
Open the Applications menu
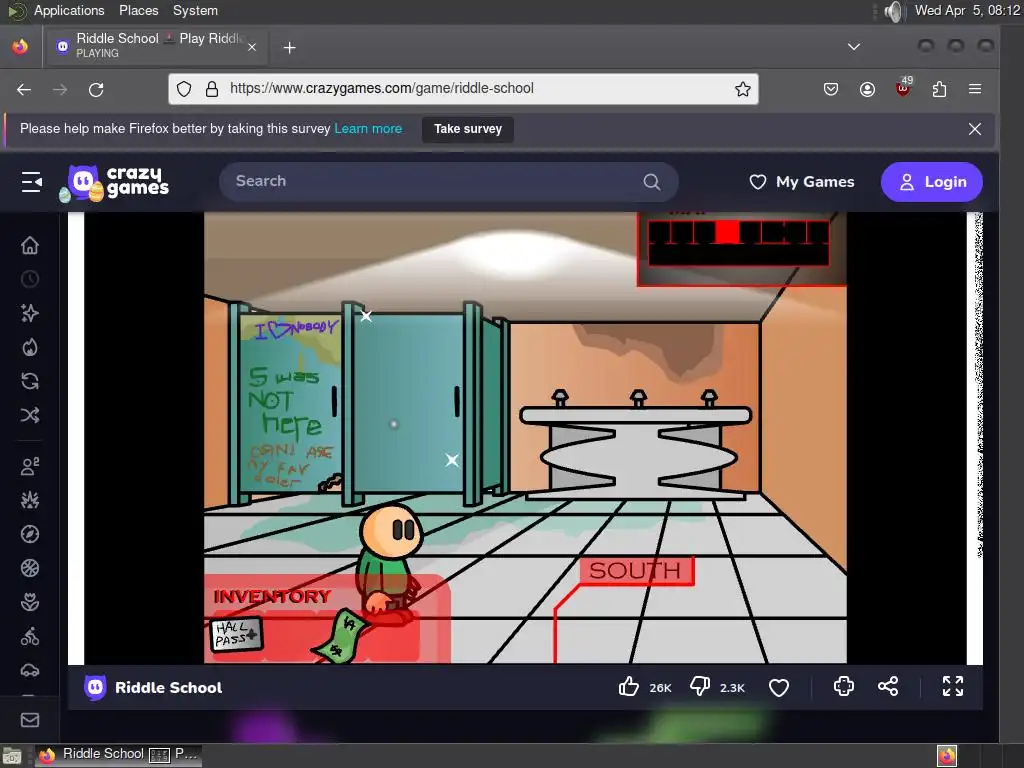click(69, 10)
